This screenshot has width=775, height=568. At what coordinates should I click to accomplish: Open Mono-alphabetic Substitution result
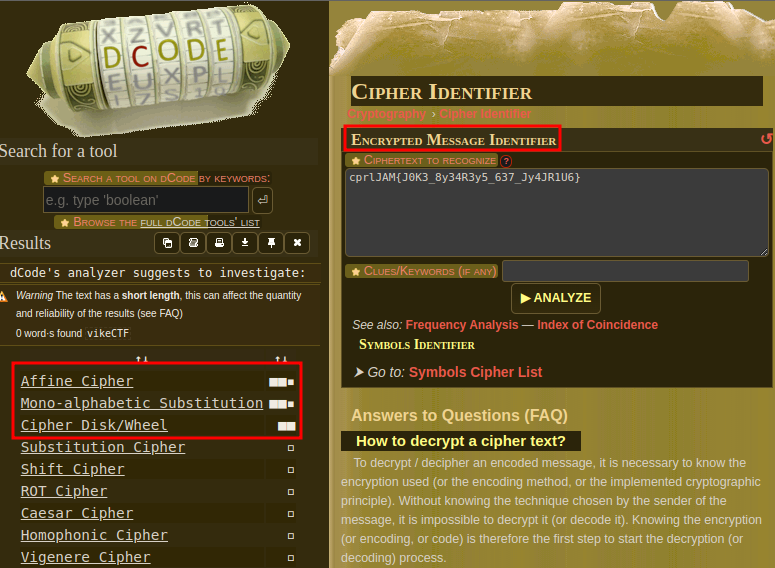point(141,403)
